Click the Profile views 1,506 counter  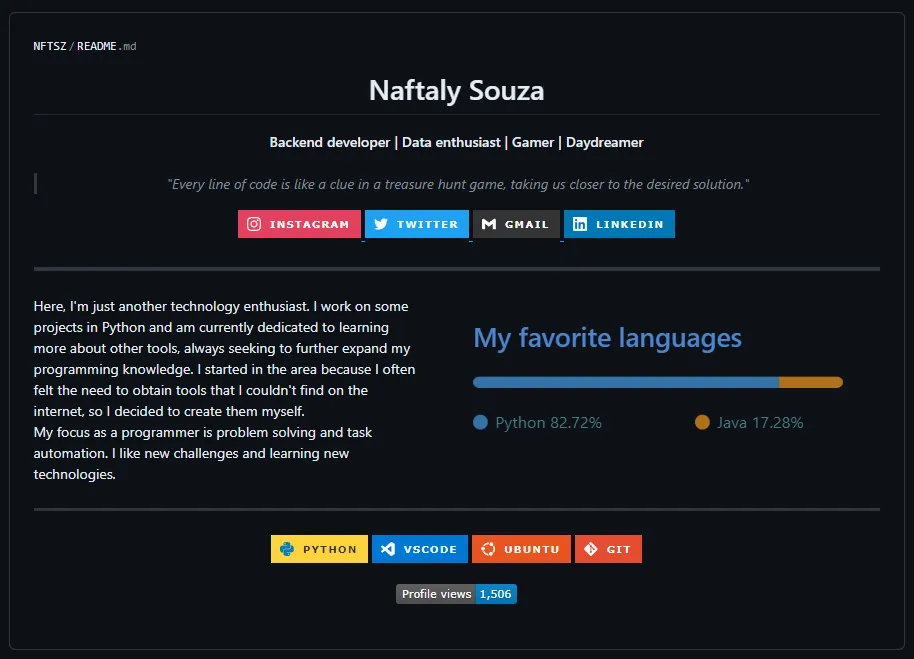pyautogui.click(x=455, y=593)
